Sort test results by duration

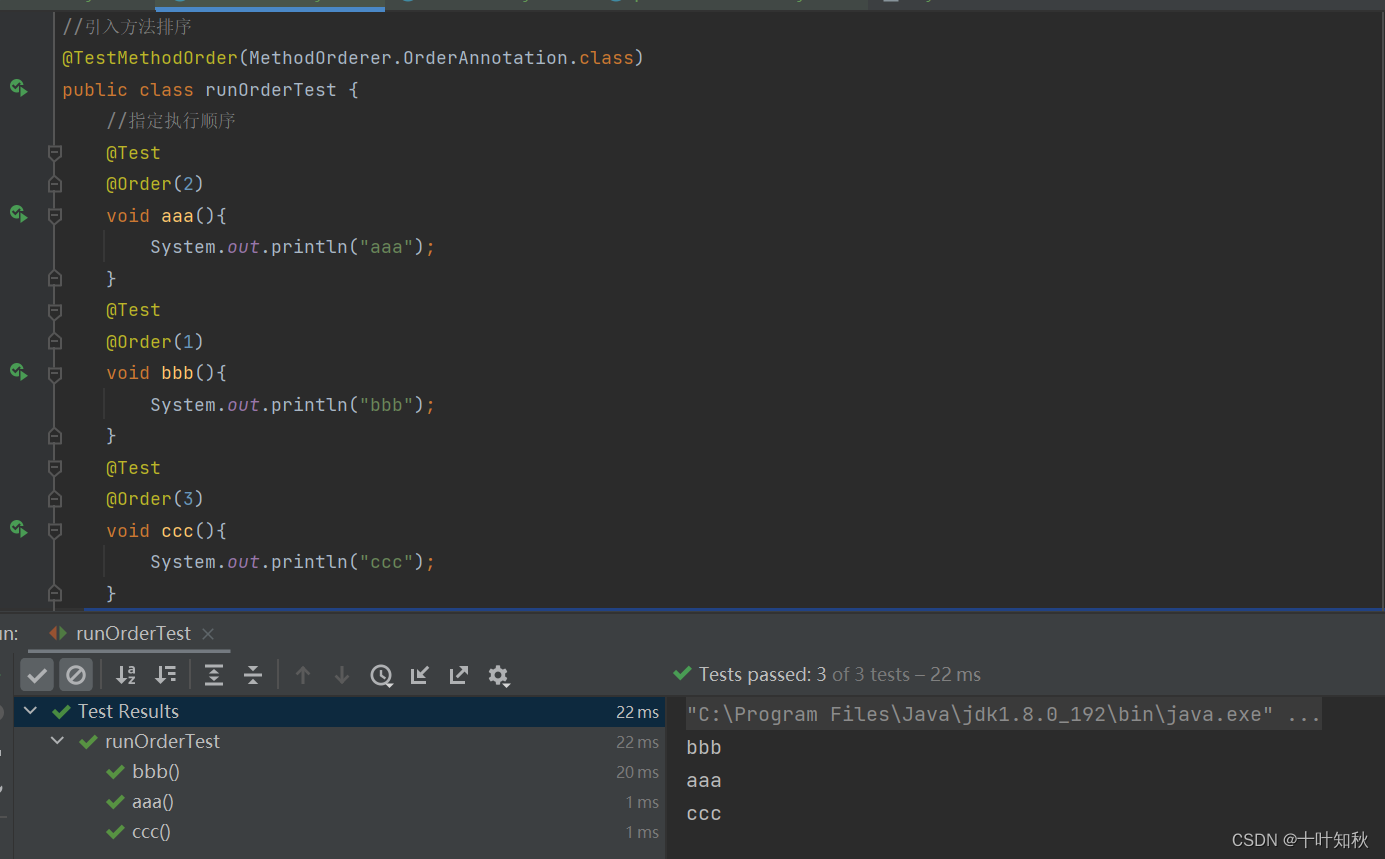pos(166,675)
